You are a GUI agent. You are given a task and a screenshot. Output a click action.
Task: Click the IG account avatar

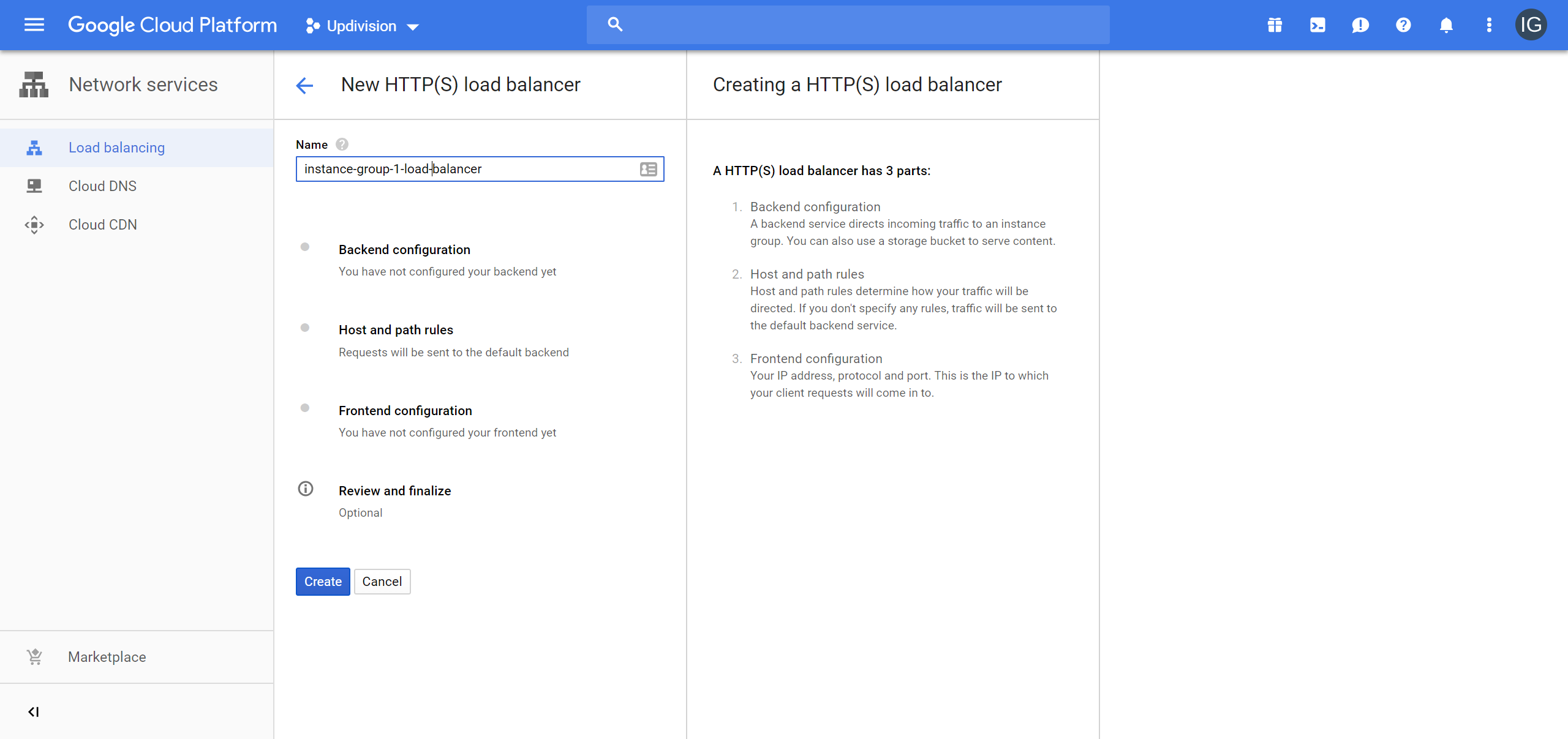1531,25
